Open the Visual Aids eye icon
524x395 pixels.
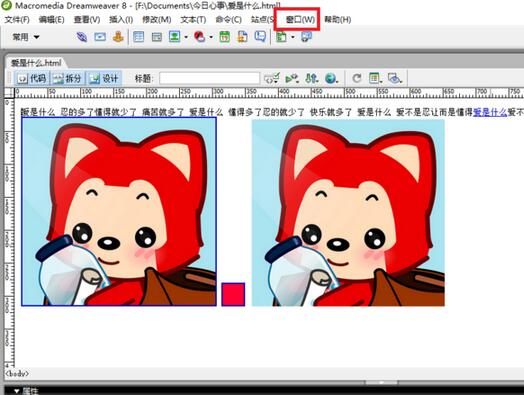[x=395, y=79]
